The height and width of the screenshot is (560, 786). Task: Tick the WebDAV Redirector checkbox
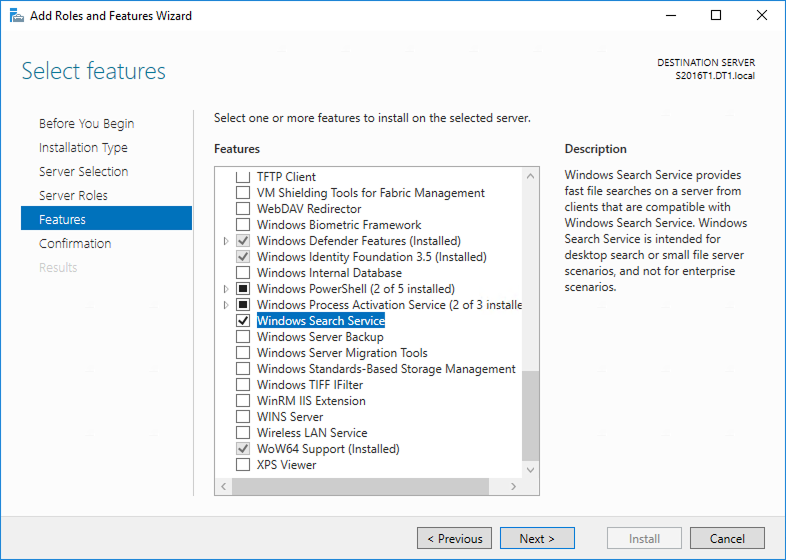243,209
